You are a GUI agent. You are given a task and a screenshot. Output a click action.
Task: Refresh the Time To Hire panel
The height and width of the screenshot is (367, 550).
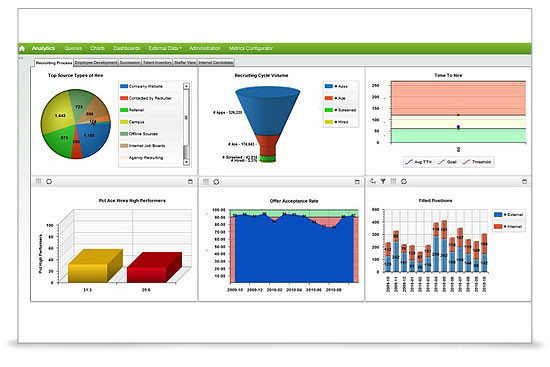tap(404, 181)
